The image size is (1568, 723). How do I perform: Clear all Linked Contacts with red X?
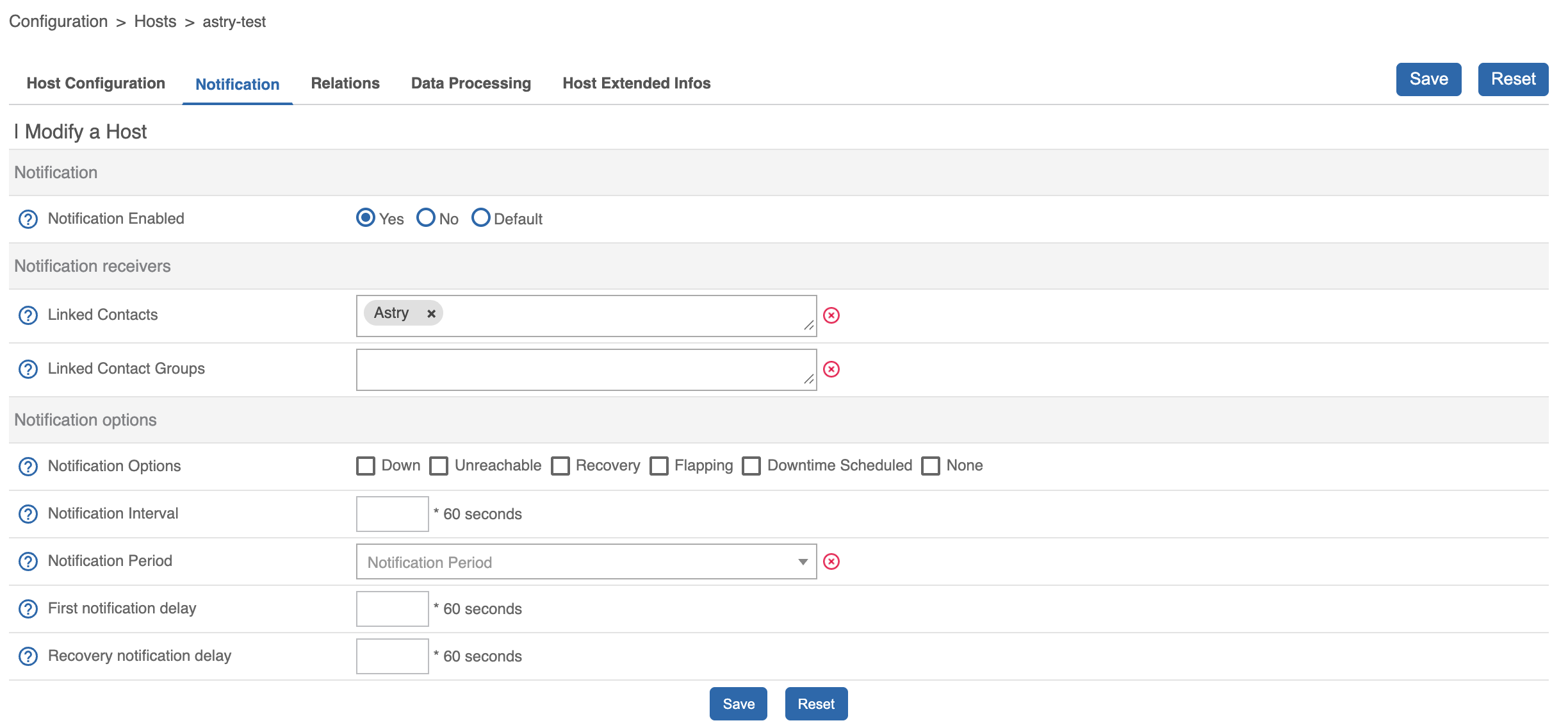point(831,315)
